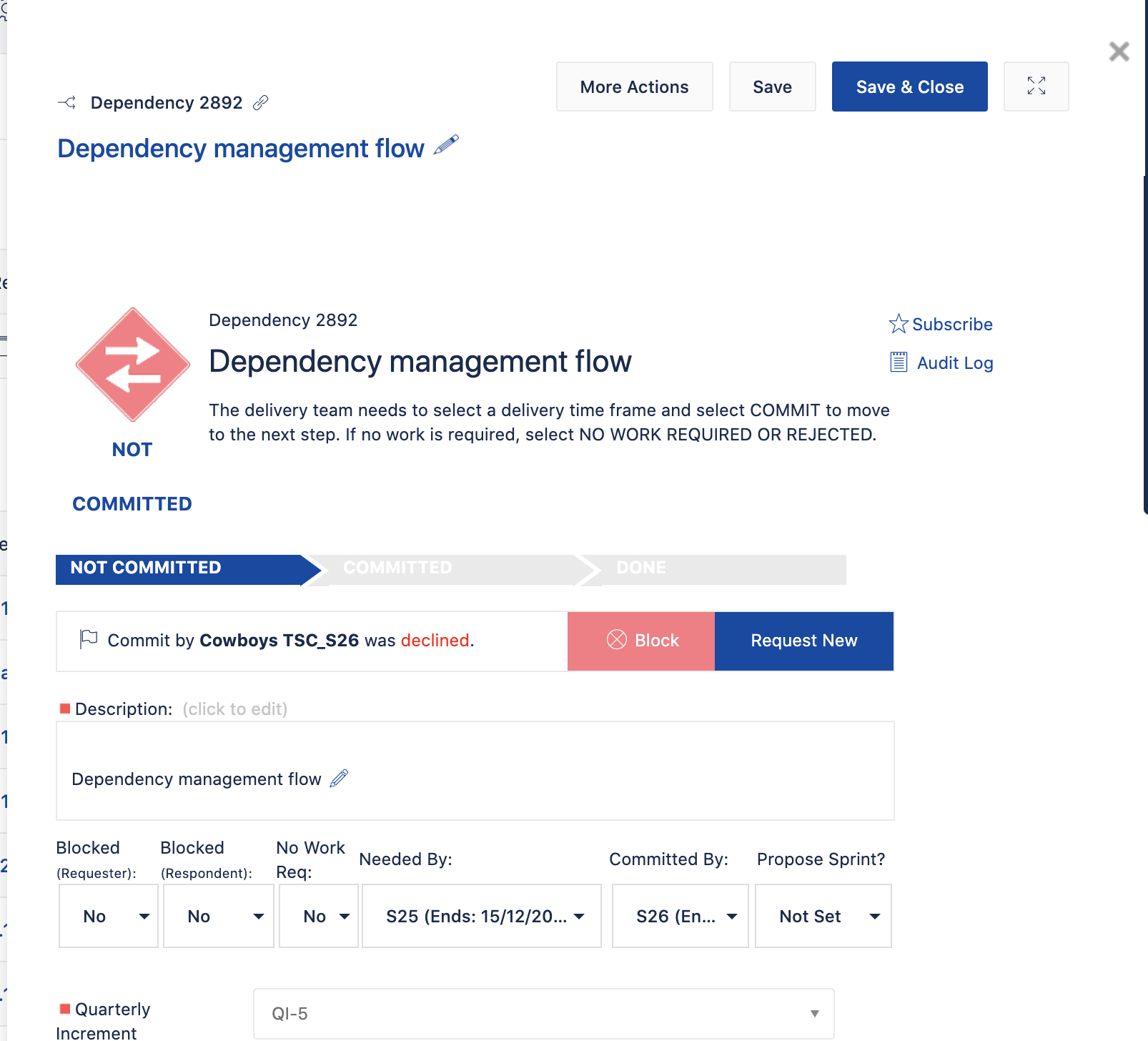Click the Save button
Viewport: 1148px width, 1041px height.
772,87
